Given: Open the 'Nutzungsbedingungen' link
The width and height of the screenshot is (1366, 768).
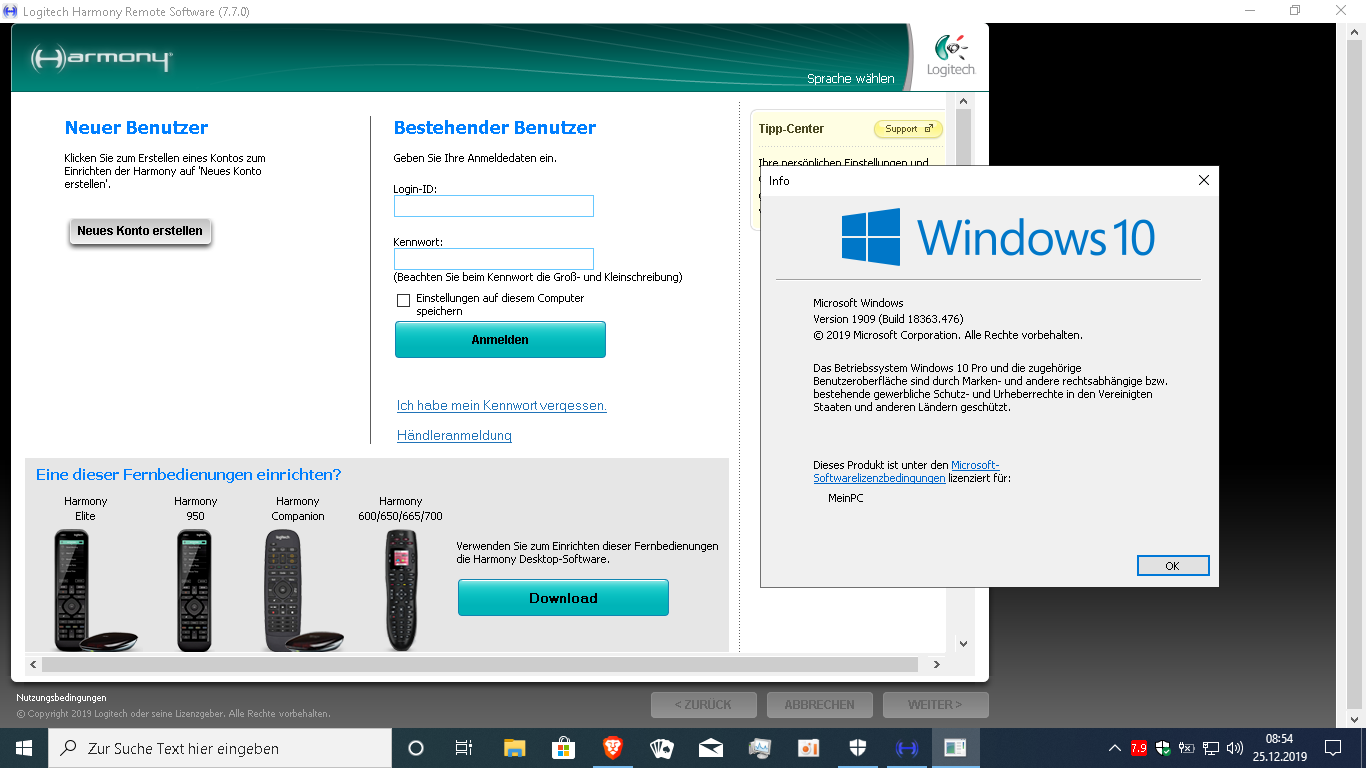Looking at the screenshot, I should pos(61,698).
